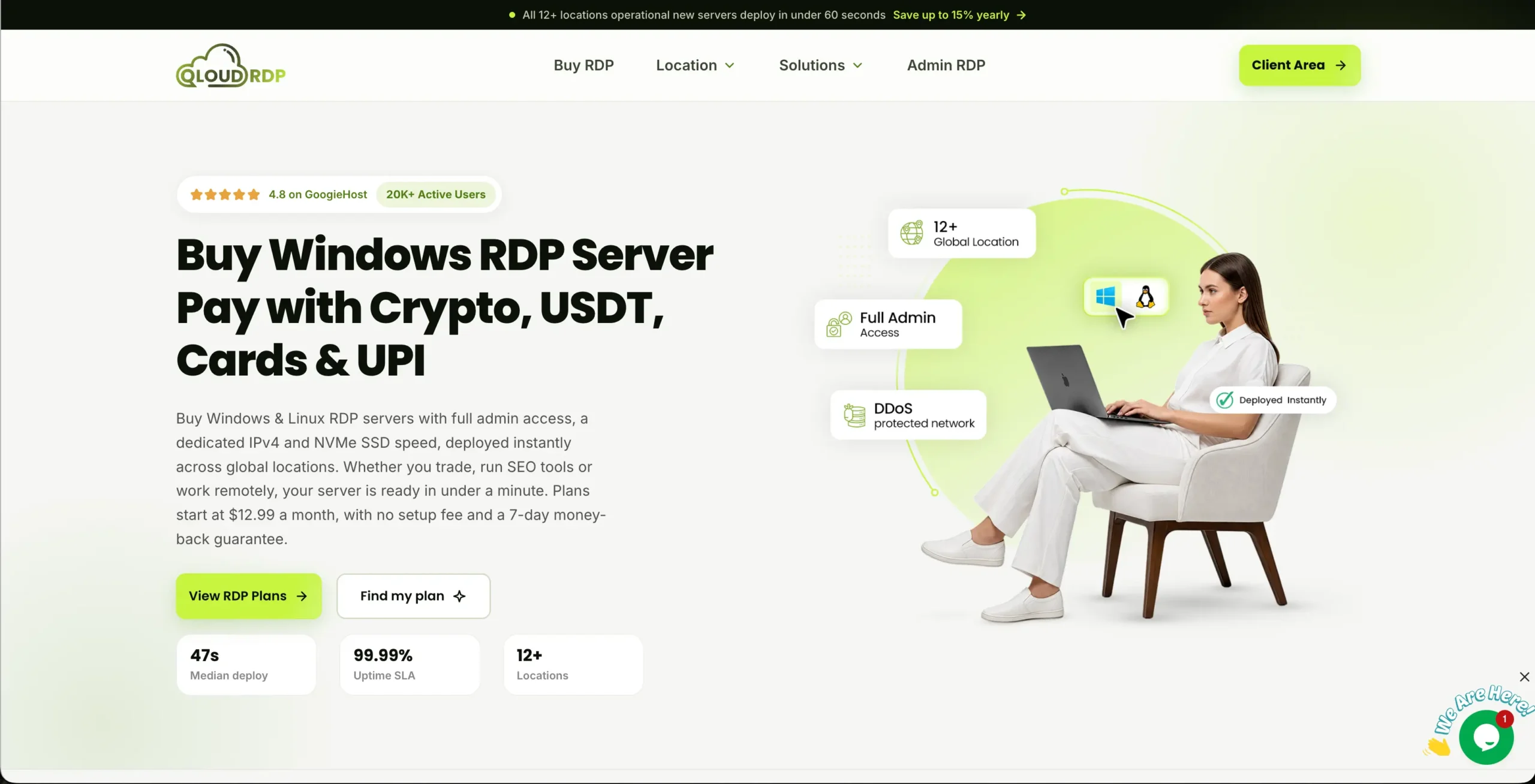The image size is (1535, 784).
Task: Click the 12+ Global Location card text
Action: (976, 234)
